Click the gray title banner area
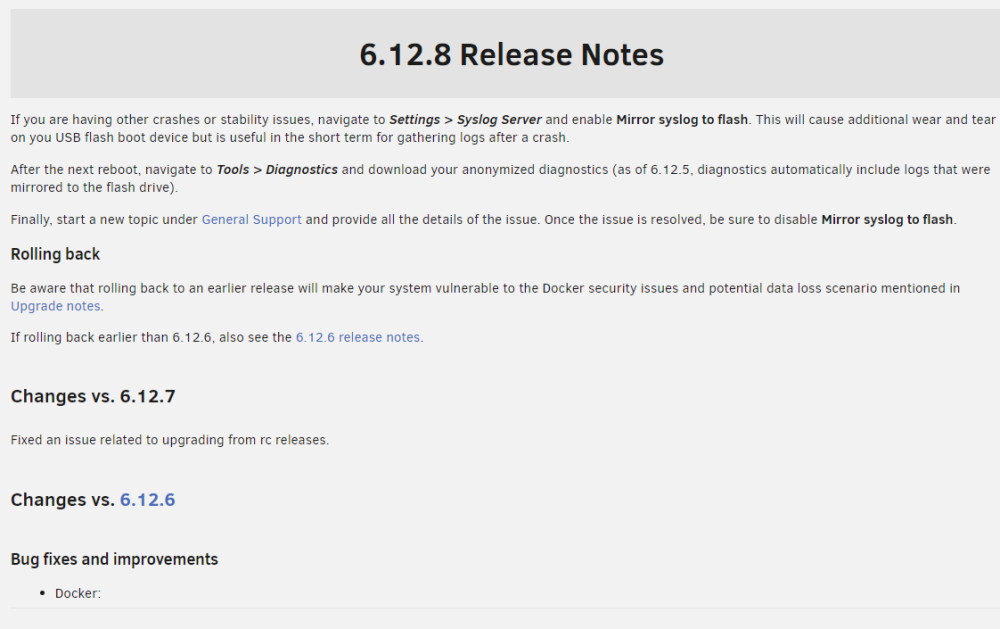 coord(505,54)
